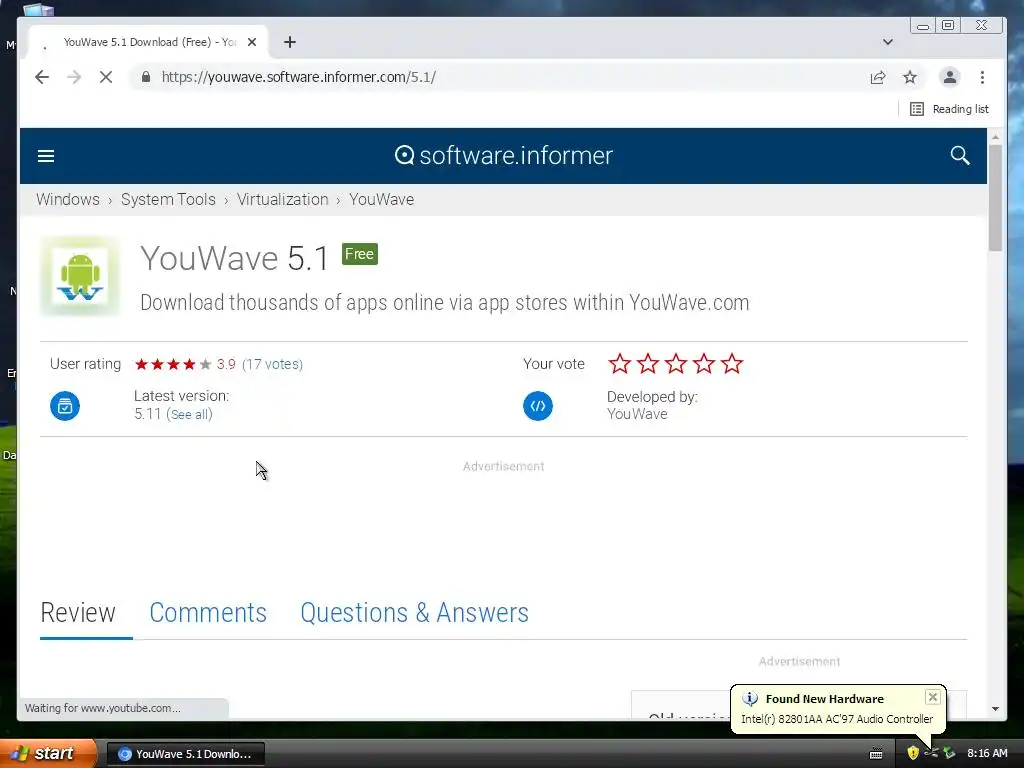This screenshot has width=1024, height=768.
Task: Rate two stars in Your vote
Action: [648, 364]
